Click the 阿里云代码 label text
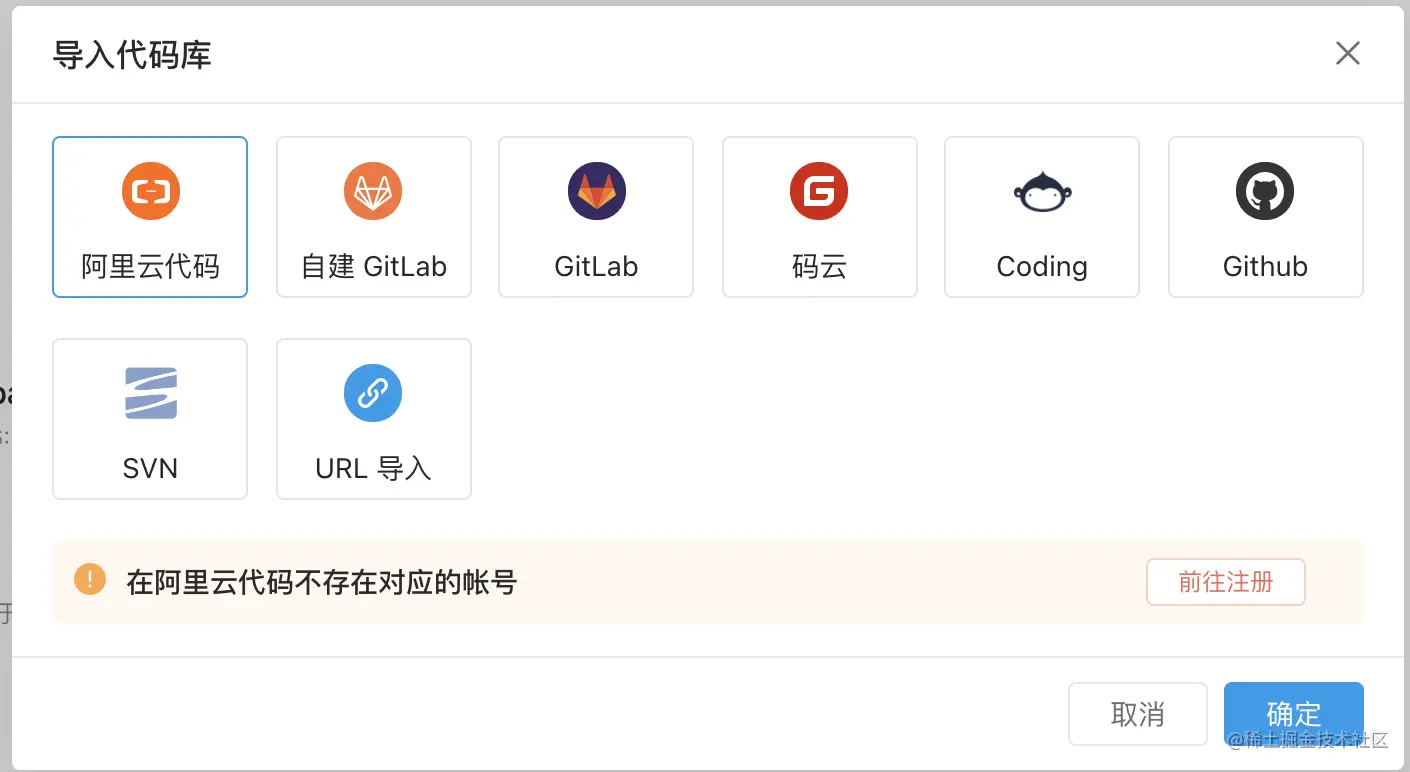Image resolution: width=1410 pixels, height=772 pixels. coord(150,267)
